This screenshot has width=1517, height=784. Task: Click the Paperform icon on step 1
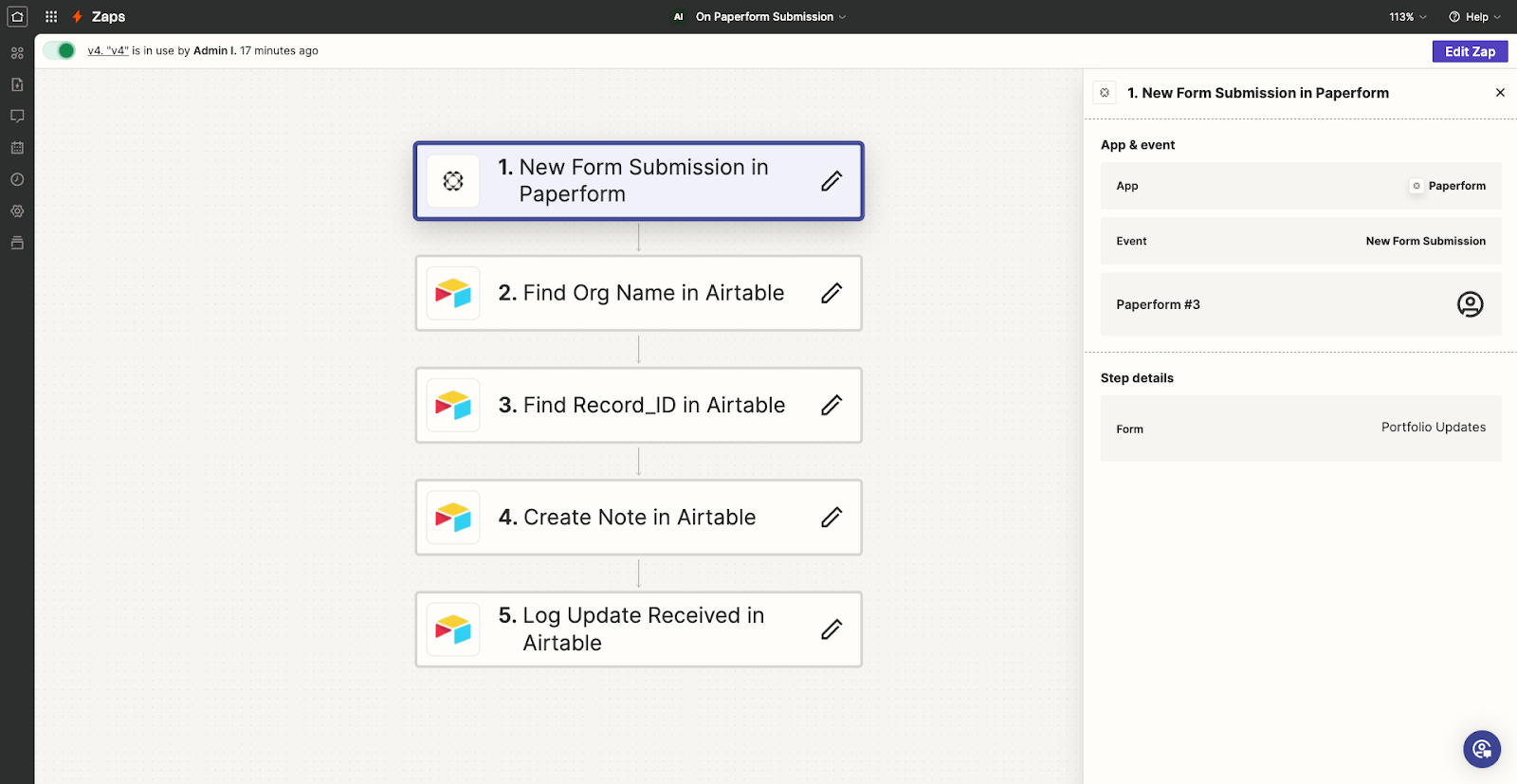(x=453, y=181)
